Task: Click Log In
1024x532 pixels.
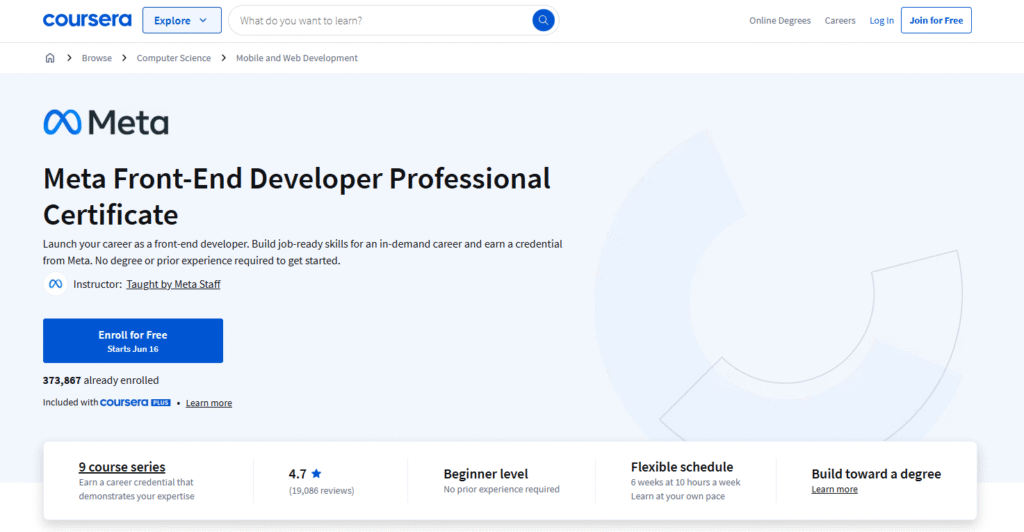Action: tap(882, 20)
